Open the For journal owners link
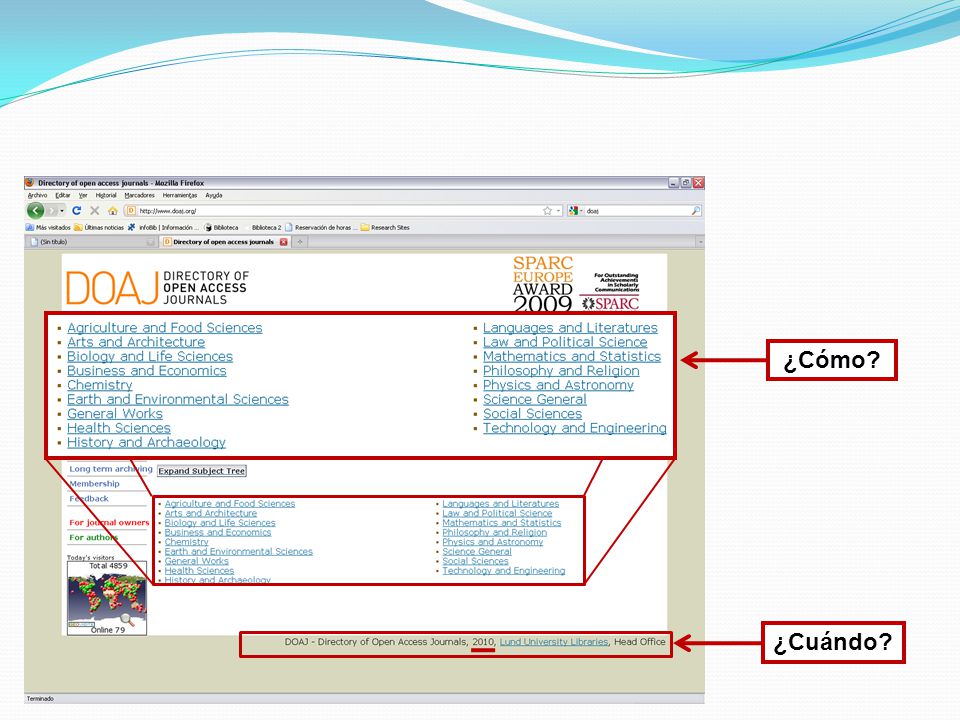960x720 pixels. point(109,522)
